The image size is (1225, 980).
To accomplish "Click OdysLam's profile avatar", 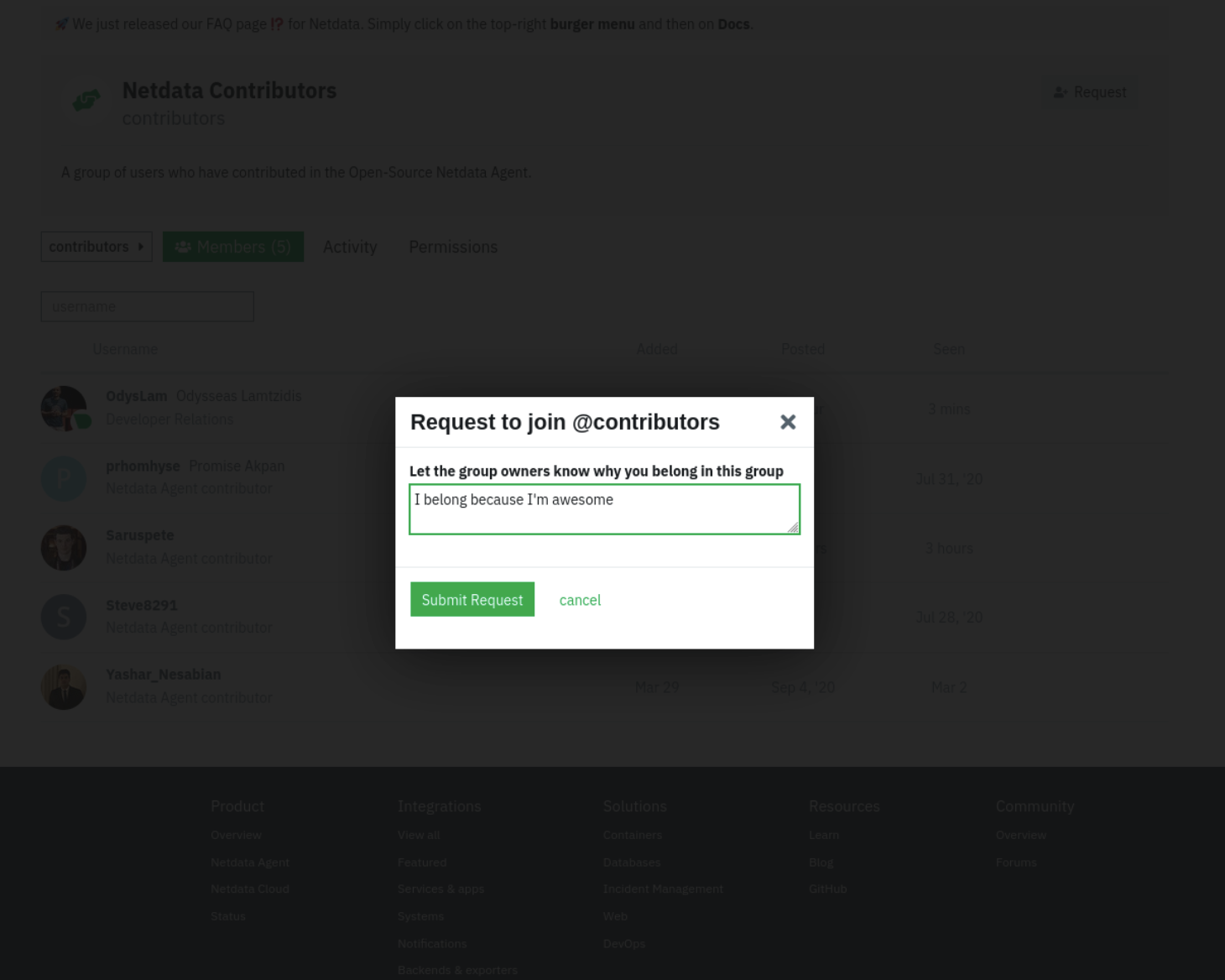I will 64,408.
